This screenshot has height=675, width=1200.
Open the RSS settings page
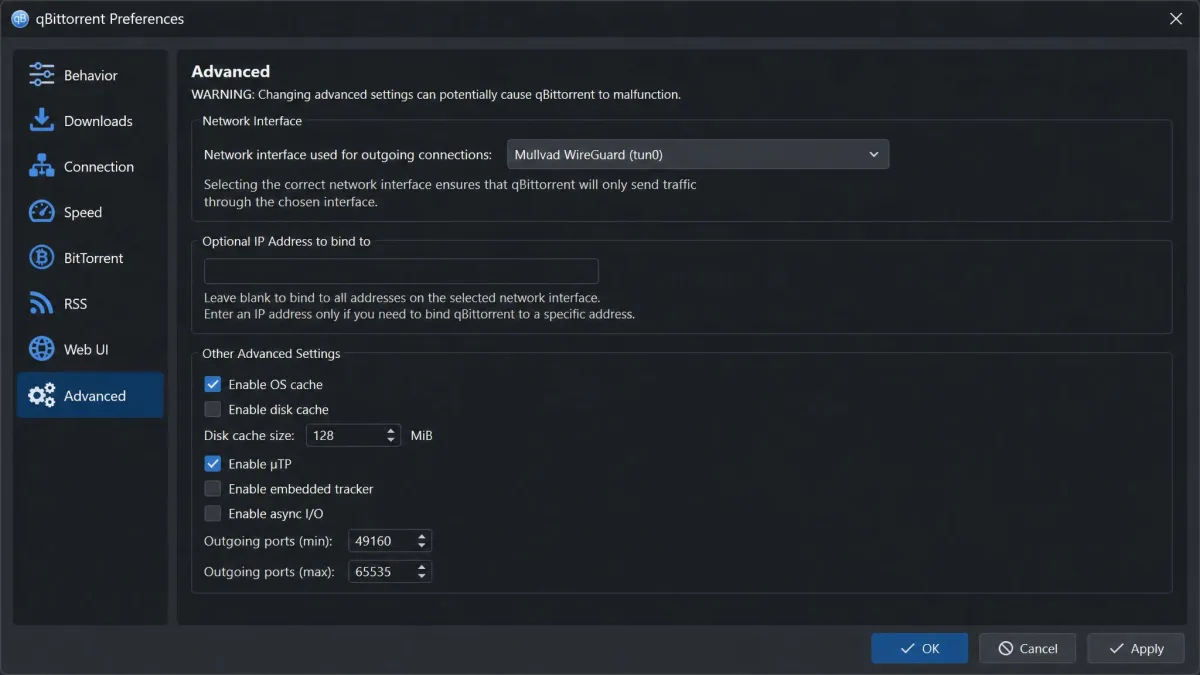[x=90, y=304]
